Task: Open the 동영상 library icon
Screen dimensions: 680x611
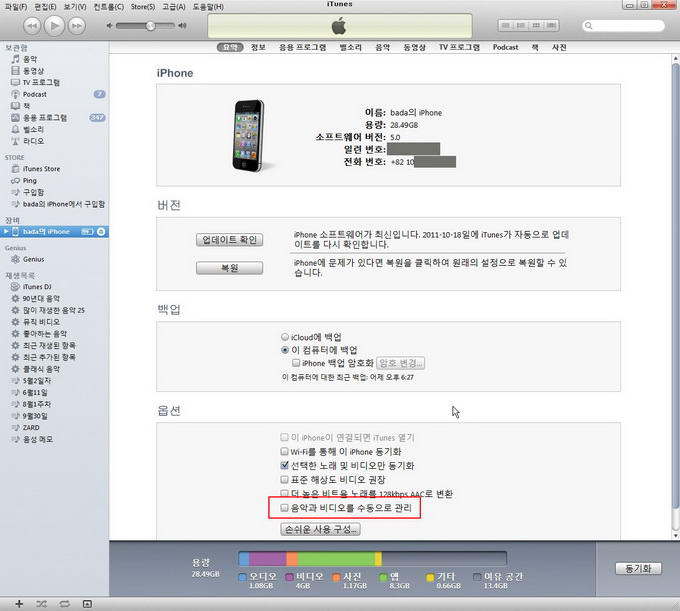Action: click(15, 70)
